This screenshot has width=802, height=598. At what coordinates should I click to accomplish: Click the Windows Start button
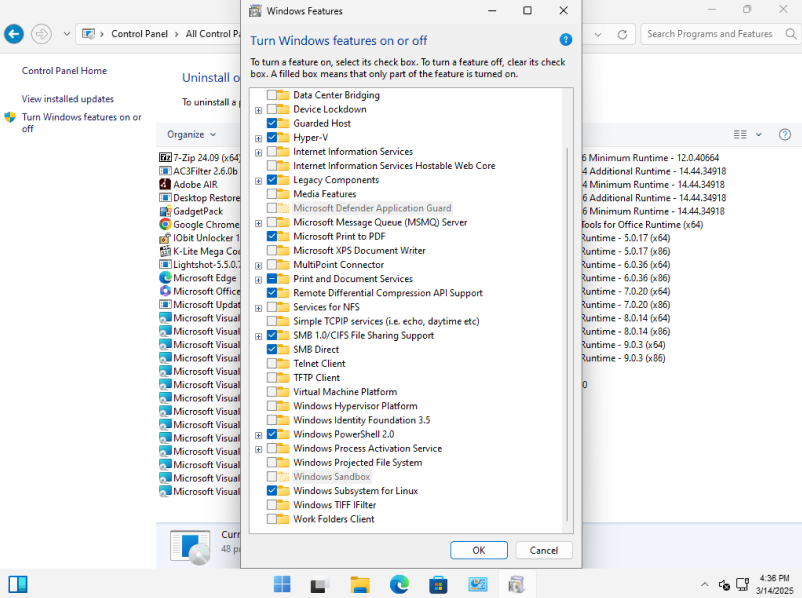coord(282,585)
